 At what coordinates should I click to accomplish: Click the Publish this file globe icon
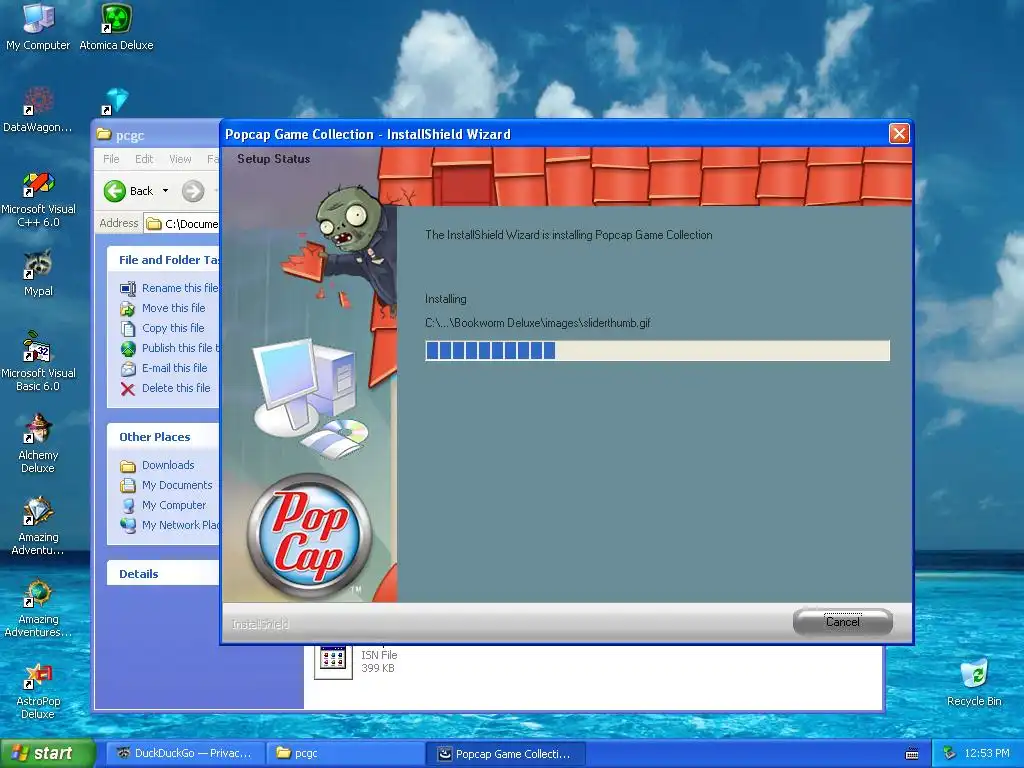click(128, 348)
